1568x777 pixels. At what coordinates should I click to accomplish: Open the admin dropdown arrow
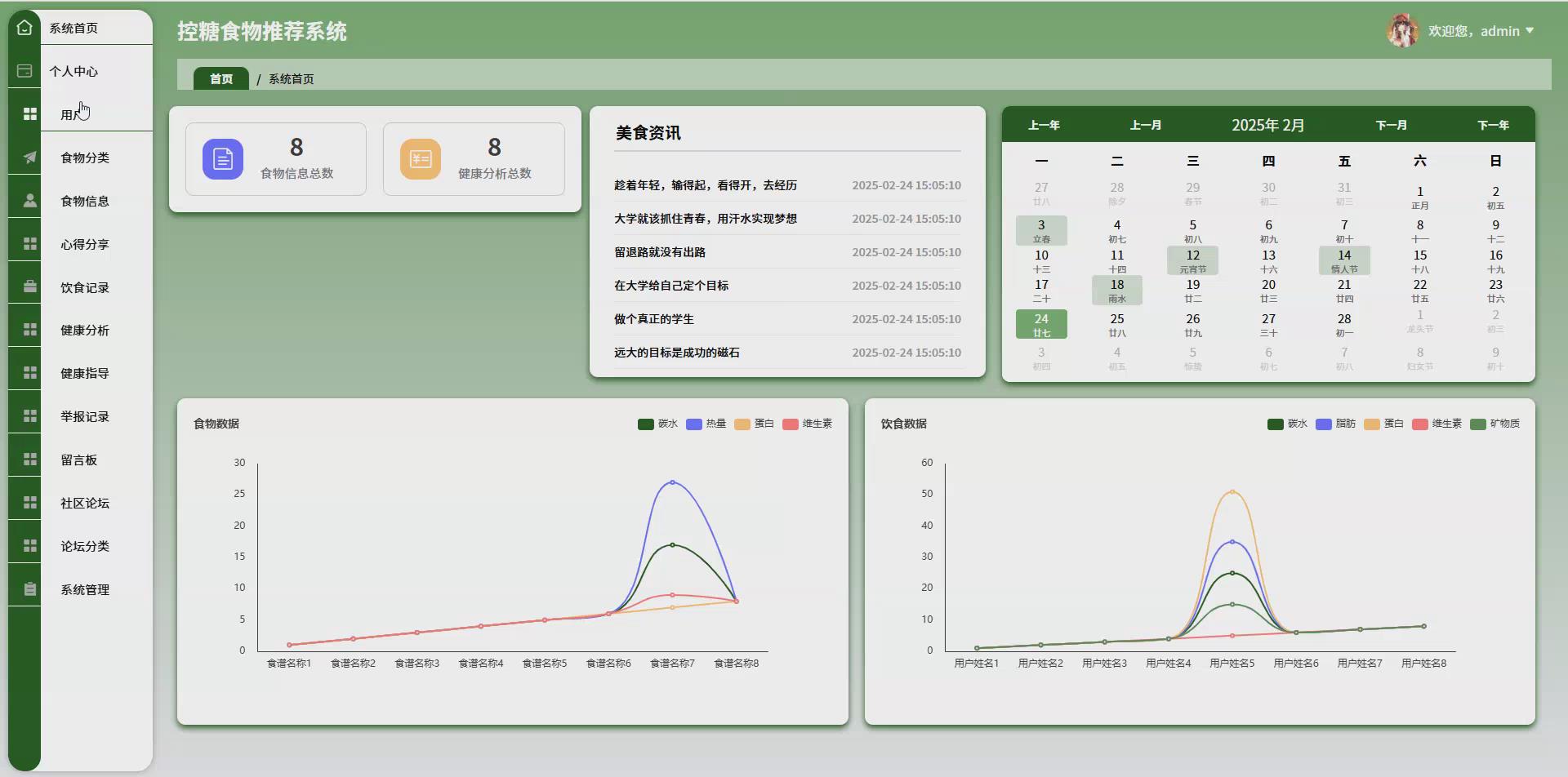pyautogui.click(x=1530, y=31)
